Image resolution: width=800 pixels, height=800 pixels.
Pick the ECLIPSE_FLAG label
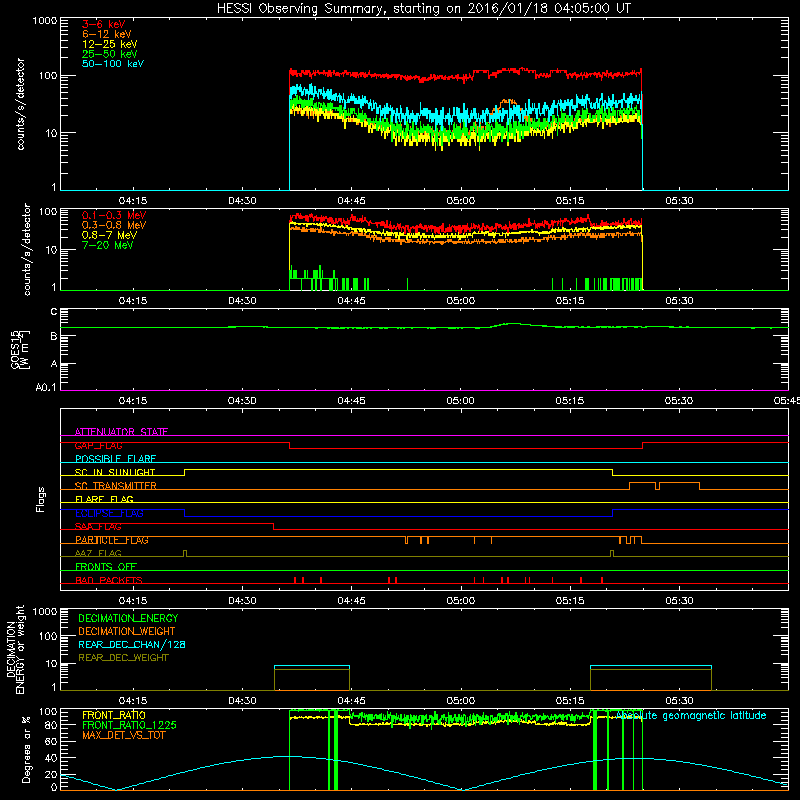point(109,513)
